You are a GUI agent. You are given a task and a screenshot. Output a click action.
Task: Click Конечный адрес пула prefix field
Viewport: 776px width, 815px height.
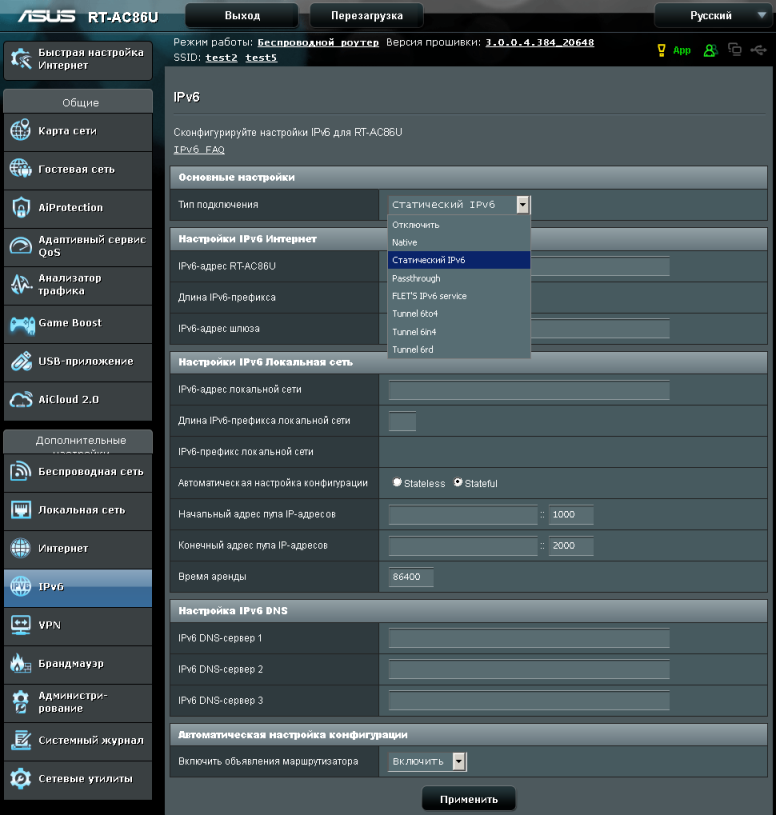point(463,546)
